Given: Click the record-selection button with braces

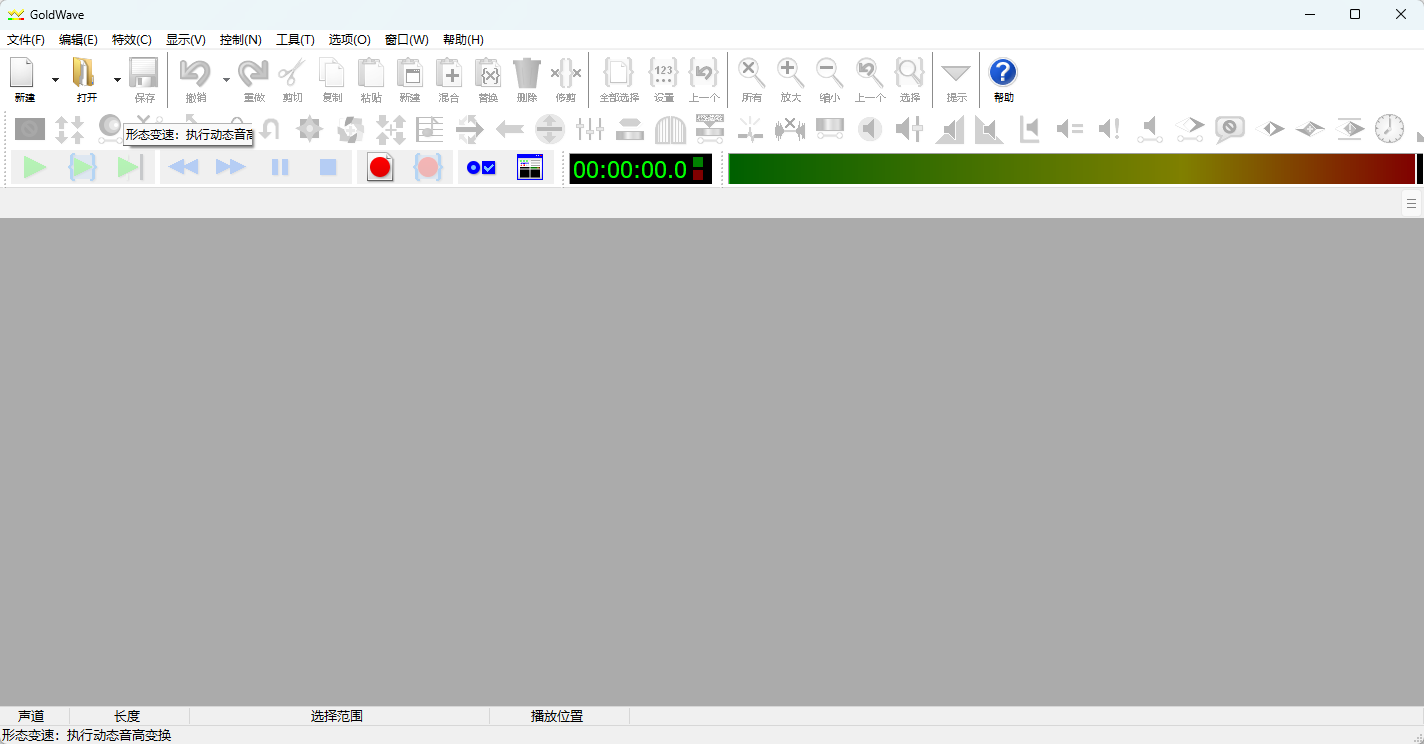Looking at the screenshot, I should [x=428, y=168].
